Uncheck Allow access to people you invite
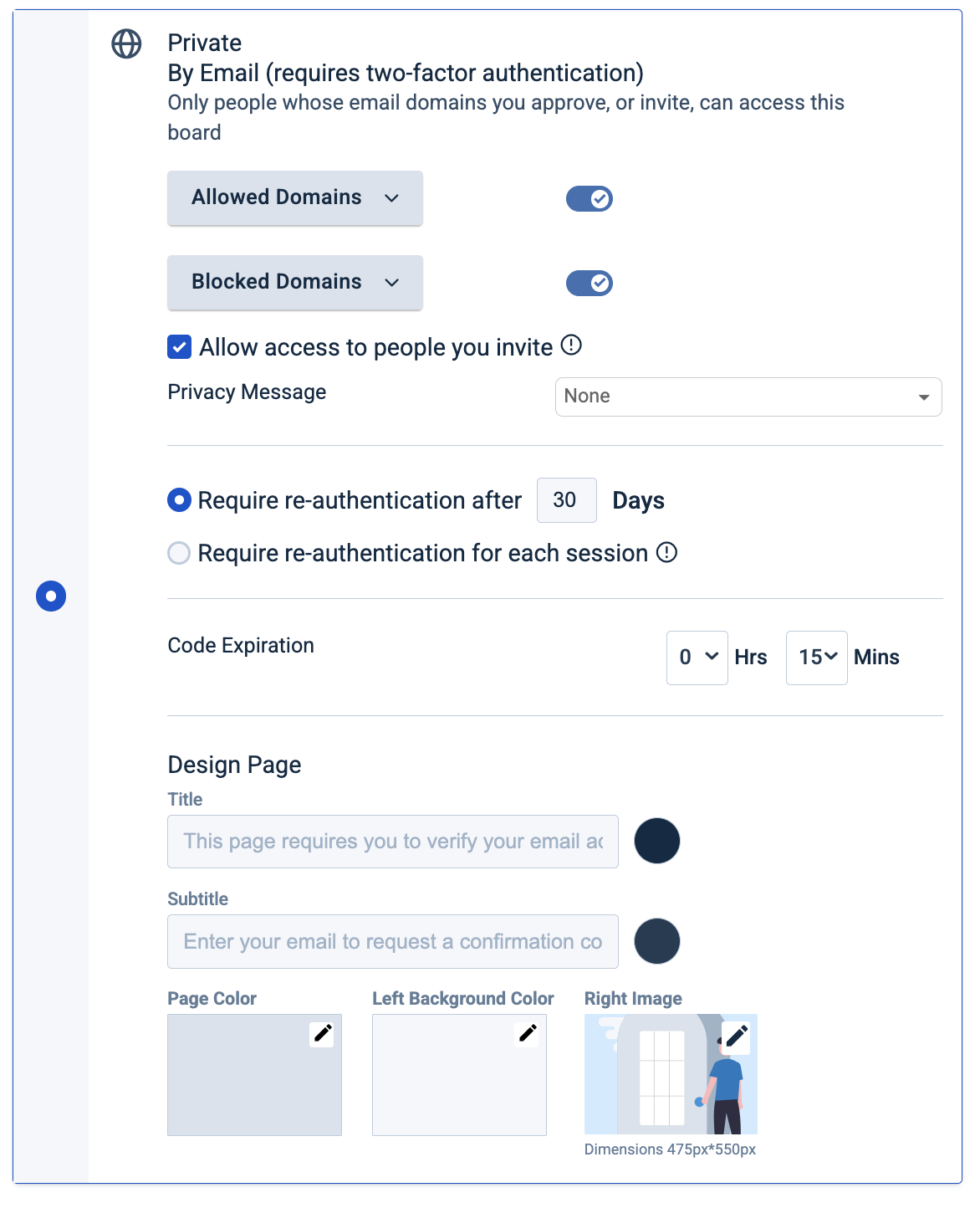Viewport: 980px width, 1208px height. [x=179, y=347]
